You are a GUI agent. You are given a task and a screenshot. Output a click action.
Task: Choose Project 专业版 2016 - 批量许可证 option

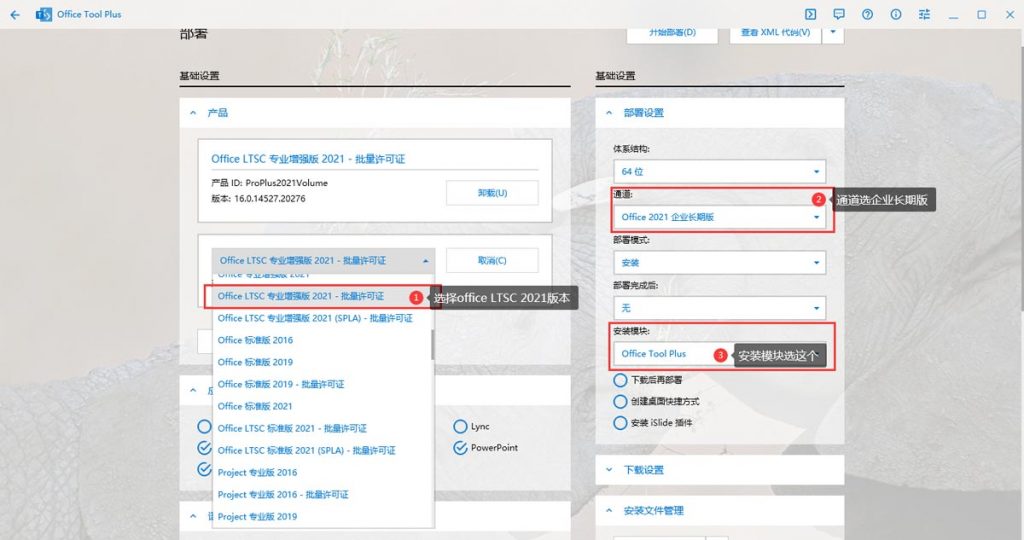pyautogui.click(x=323, y=494)
